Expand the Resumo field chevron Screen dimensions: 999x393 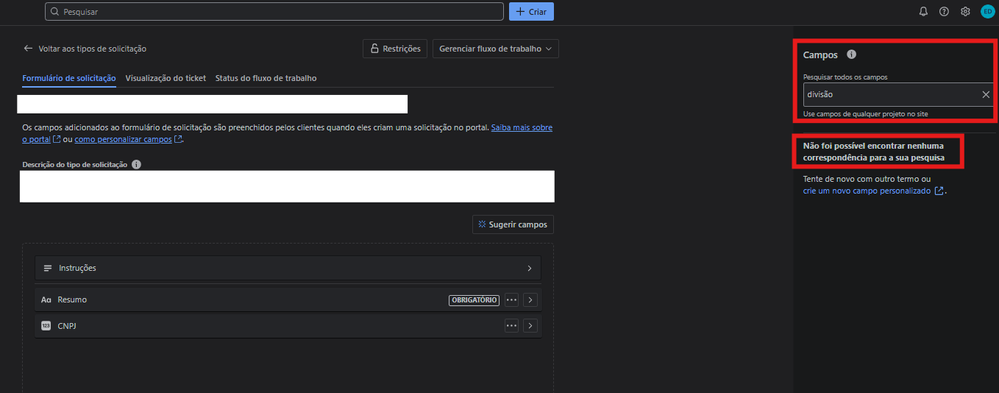[531, 300]
